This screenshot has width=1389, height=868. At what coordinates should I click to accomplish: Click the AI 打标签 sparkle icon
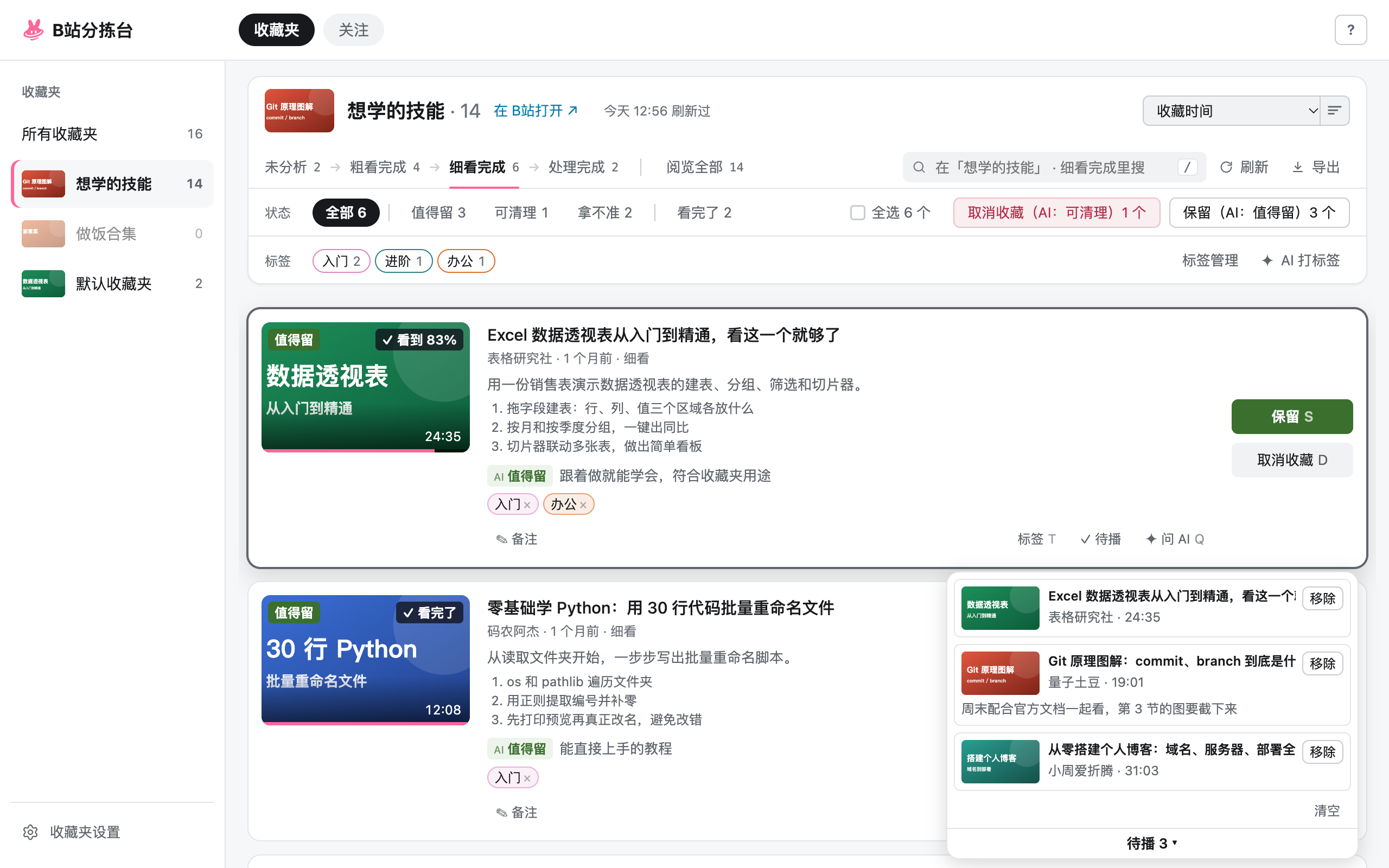[x=1267, y=260]
